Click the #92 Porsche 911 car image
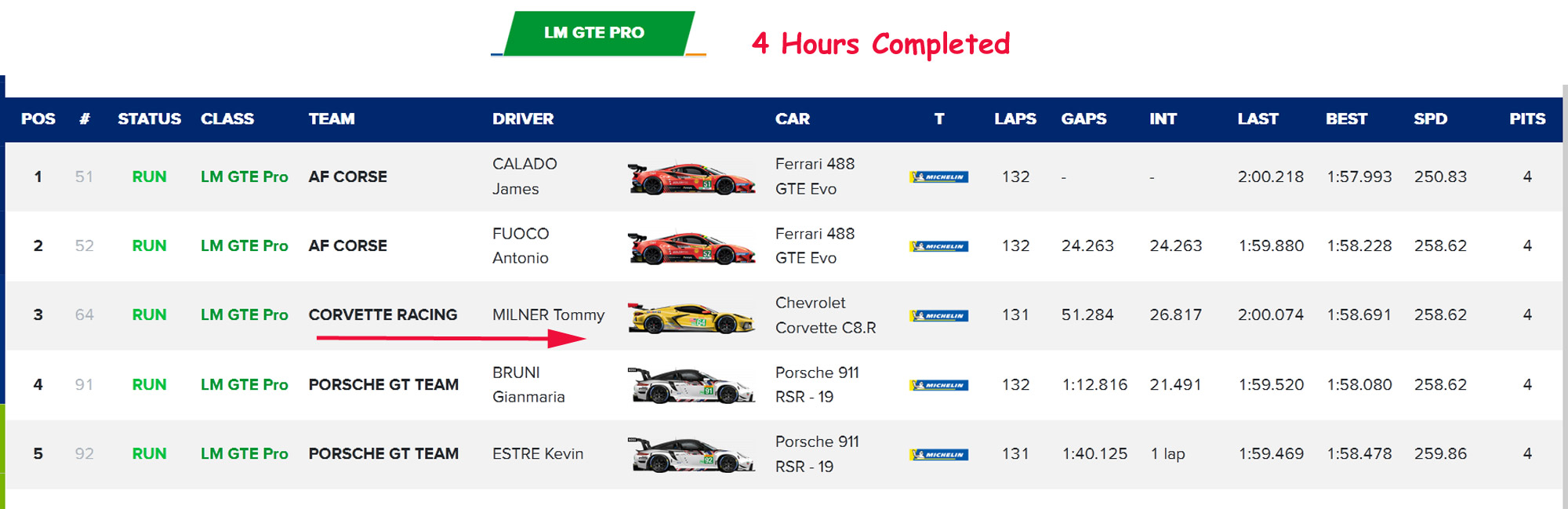 [x=691, y=455]
